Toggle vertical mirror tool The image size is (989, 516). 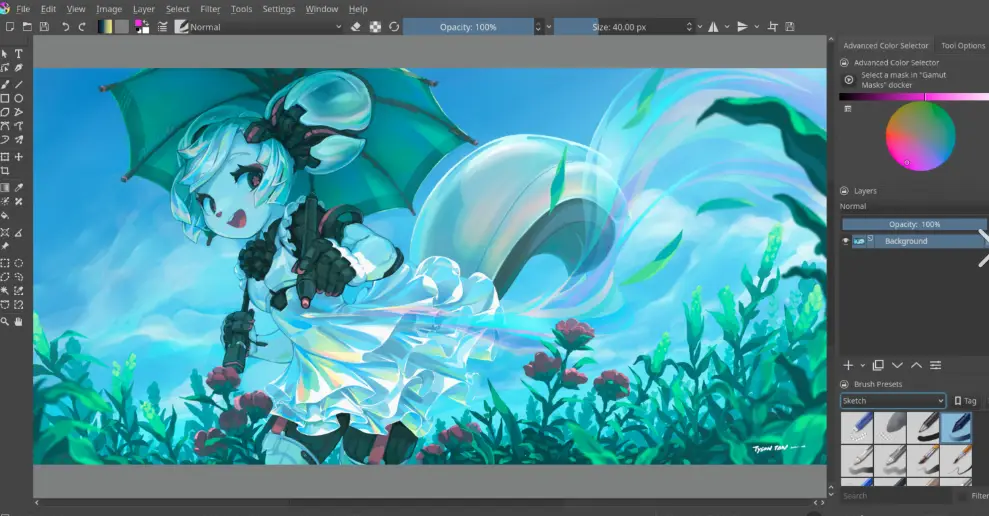742,26
